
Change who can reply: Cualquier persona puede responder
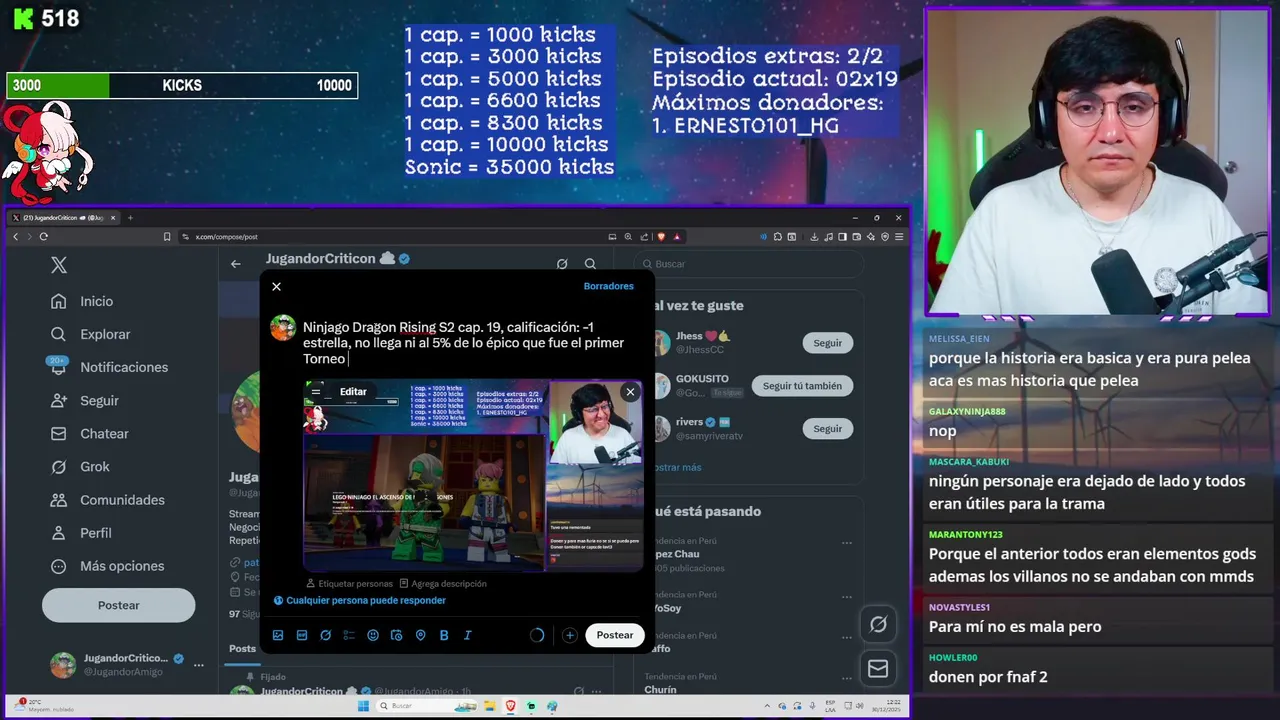pos(360,601)
